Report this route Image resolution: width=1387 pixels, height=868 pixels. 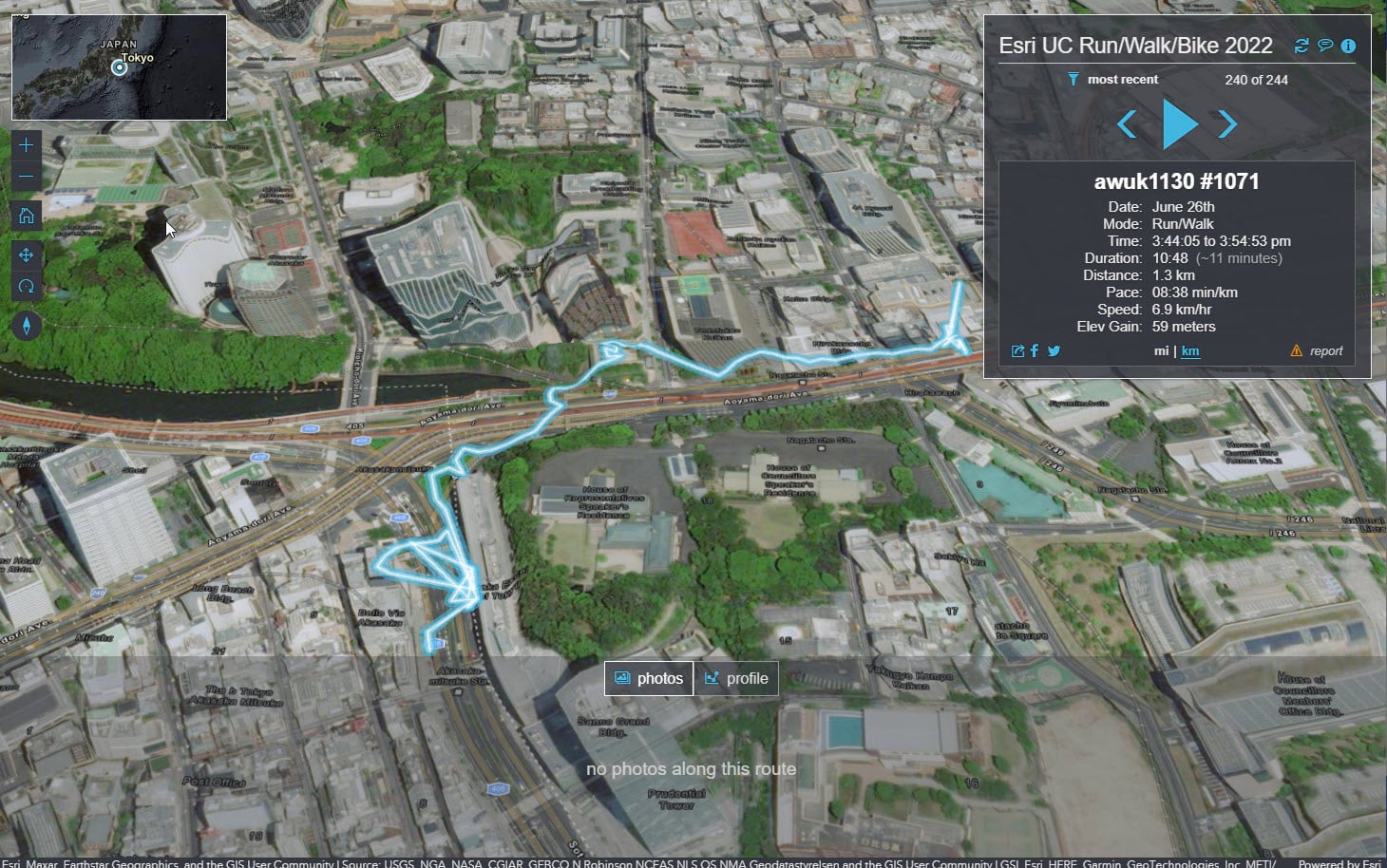pyautogui.click(x=1317, y=350)
